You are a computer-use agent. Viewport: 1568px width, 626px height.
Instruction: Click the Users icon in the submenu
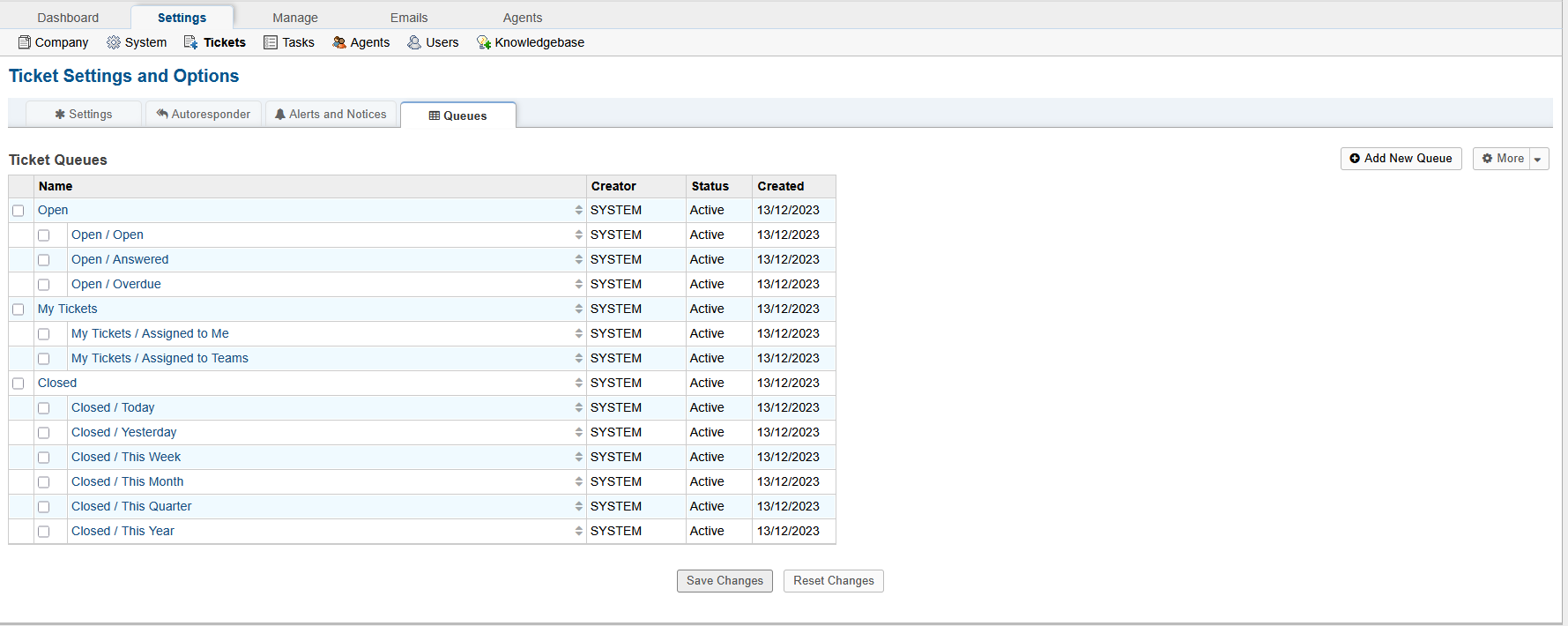[x=414, y=42]
